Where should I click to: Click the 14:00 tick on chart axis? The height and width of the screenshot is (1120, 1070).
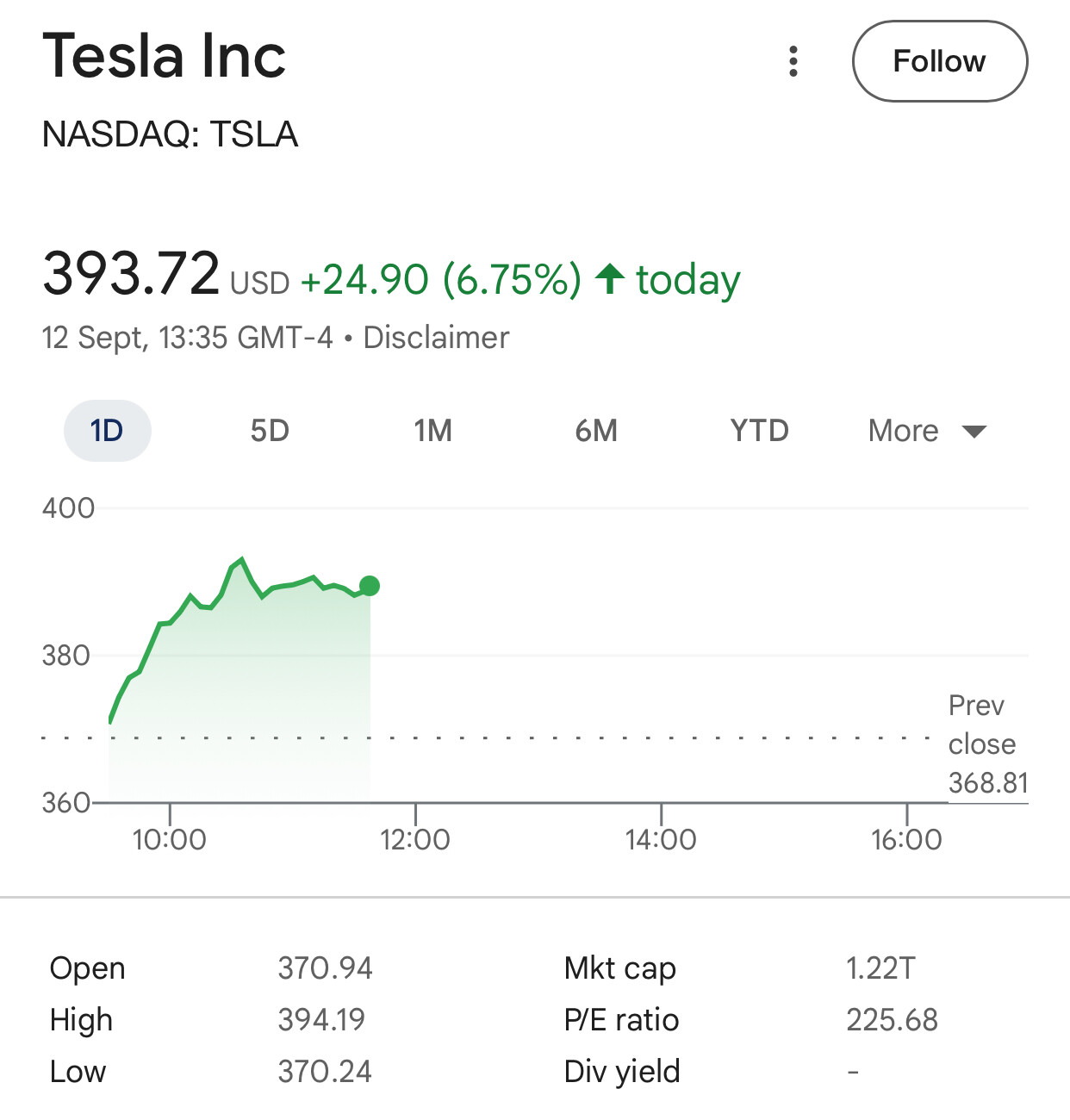[x=661, y=838]
